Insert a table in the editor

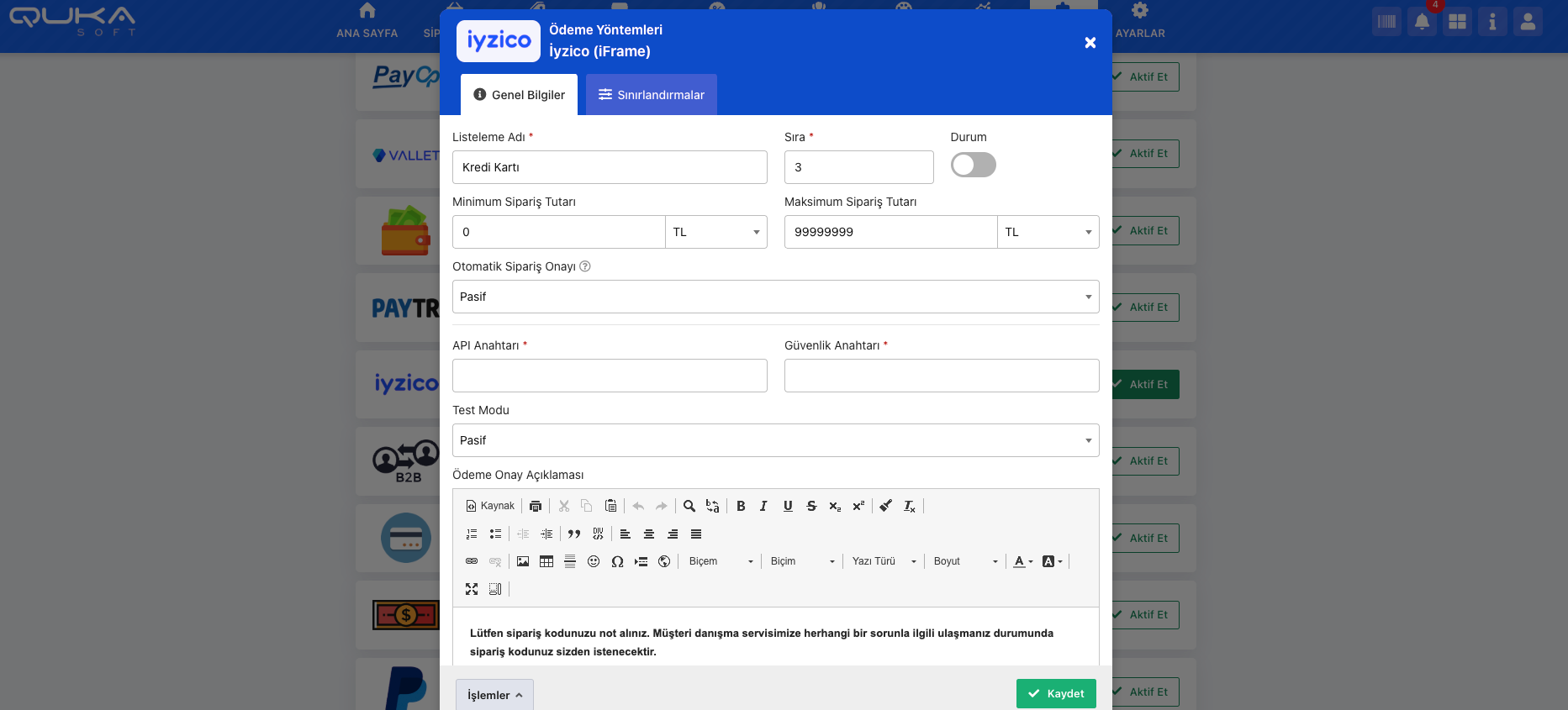(546, 561)
